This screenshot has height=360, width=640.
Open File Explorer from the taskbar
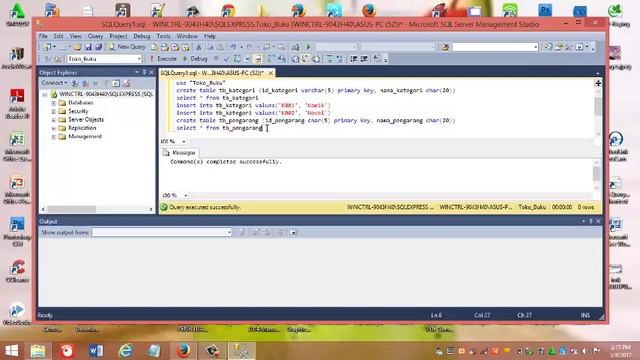coord(38,351)
